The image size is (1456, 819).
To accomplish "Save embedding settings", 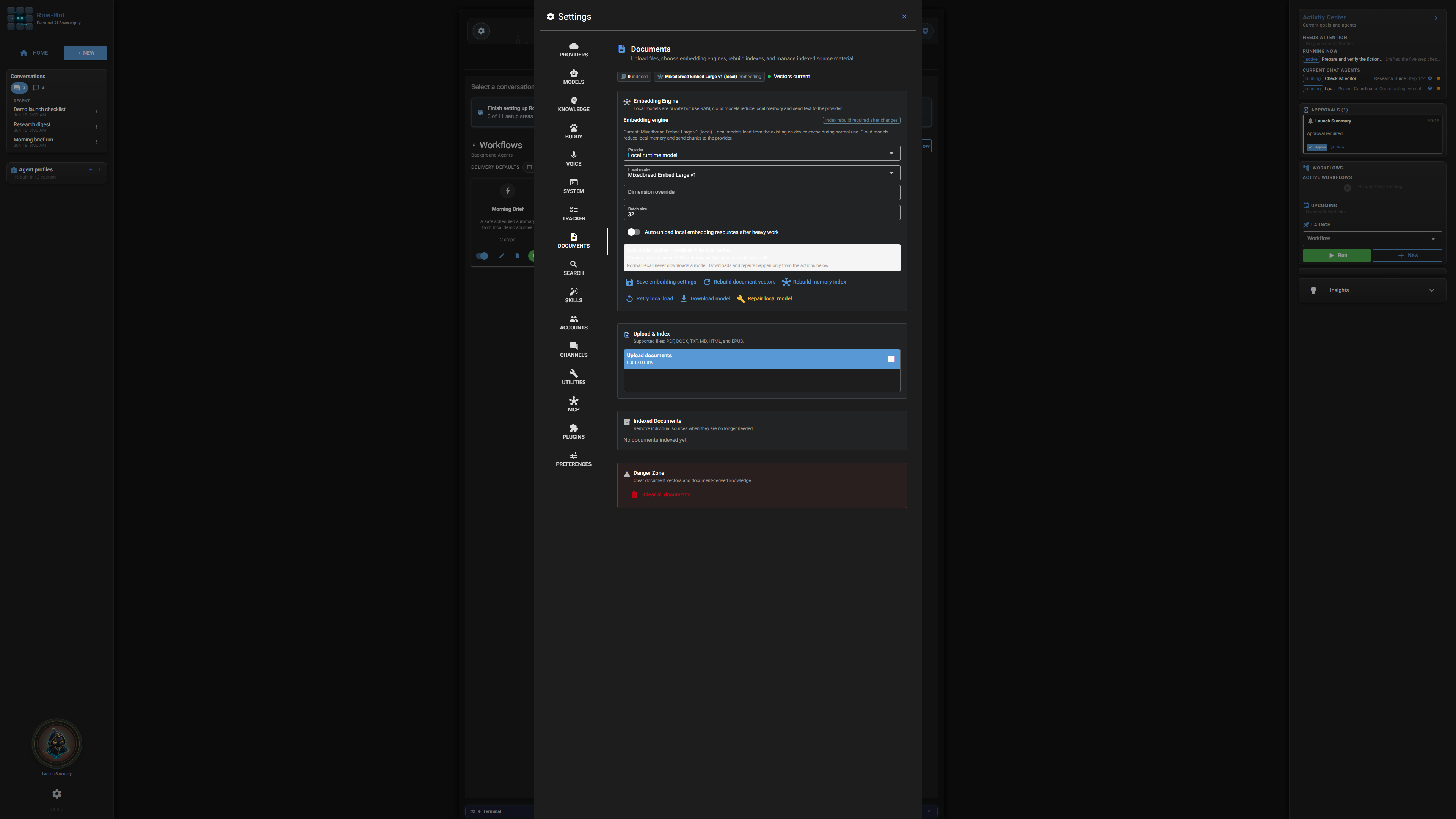I will click(x=661, y=282).
